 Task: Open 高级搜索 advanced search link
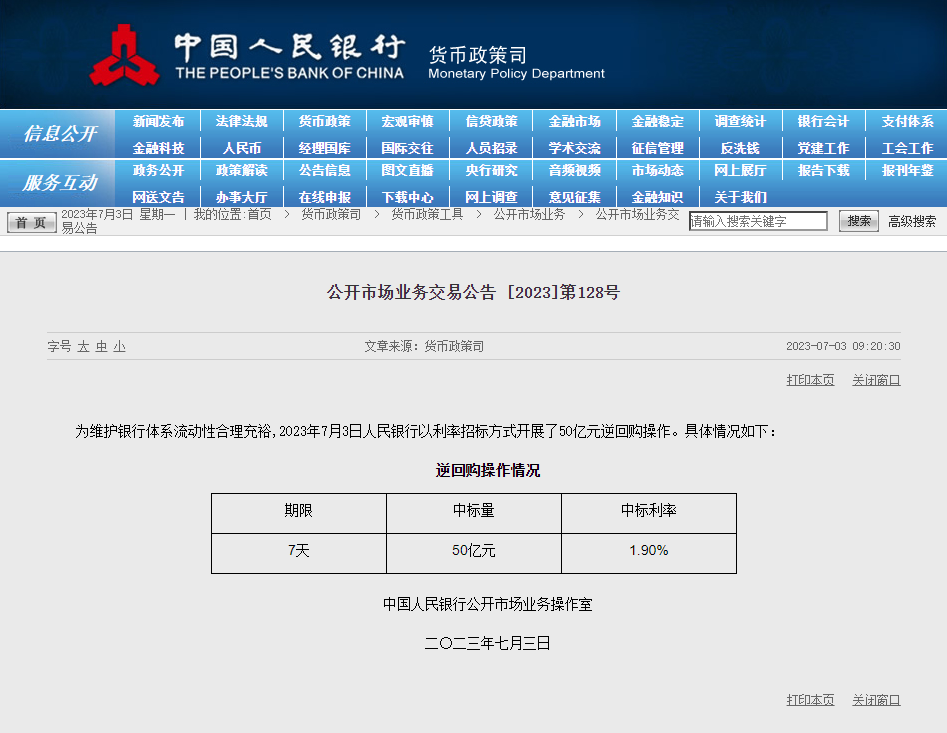tap(912, 221)
